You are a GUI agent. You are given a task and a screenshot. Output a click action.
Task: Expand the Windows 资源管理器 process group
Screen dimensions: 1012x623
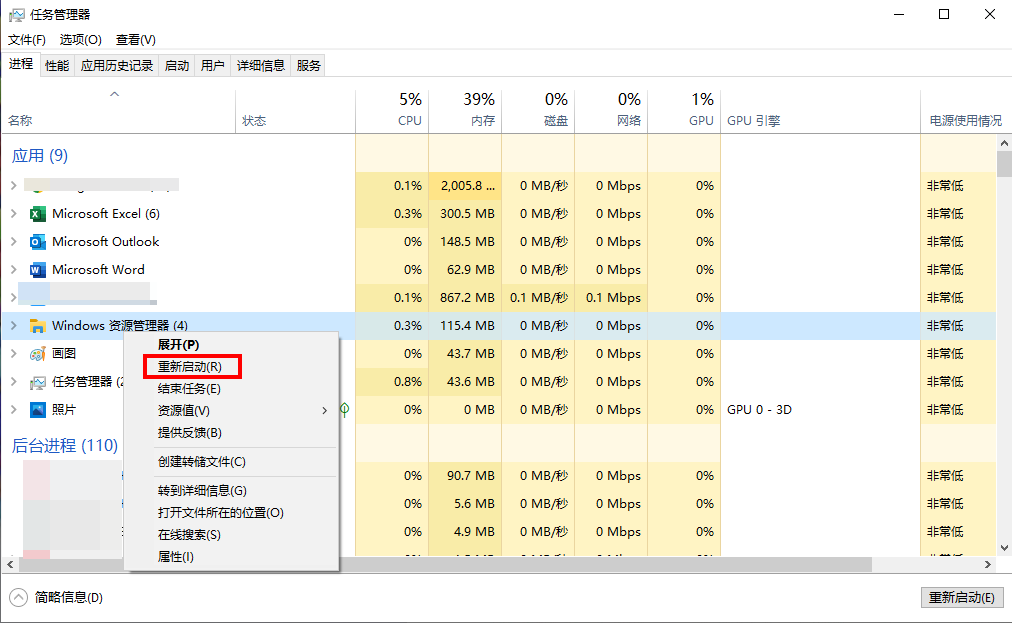13,326
